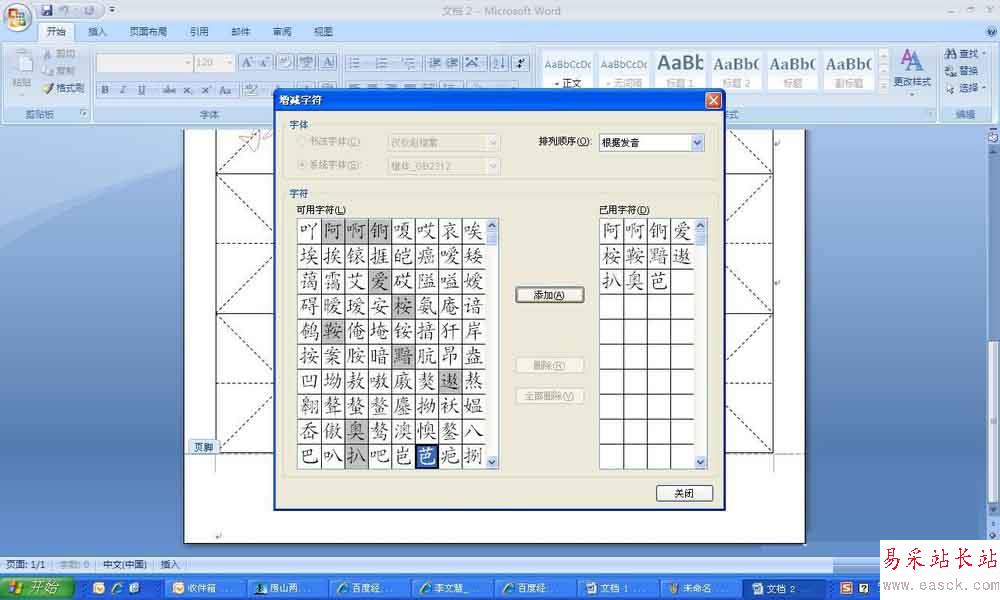Select character 安 in available characters
Image resolution: width=1000 pixels, height=600 pixels.
click(x=379, y=306)
